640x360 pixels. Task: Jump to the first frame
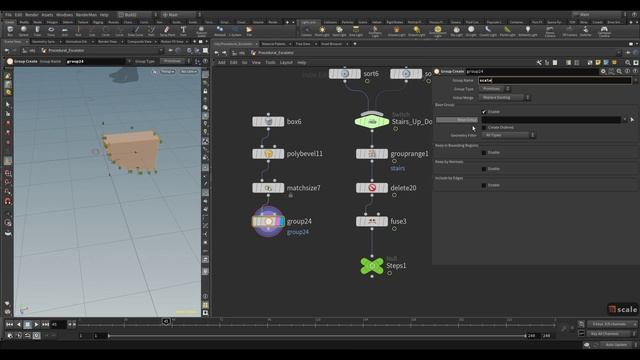[9, 324]
